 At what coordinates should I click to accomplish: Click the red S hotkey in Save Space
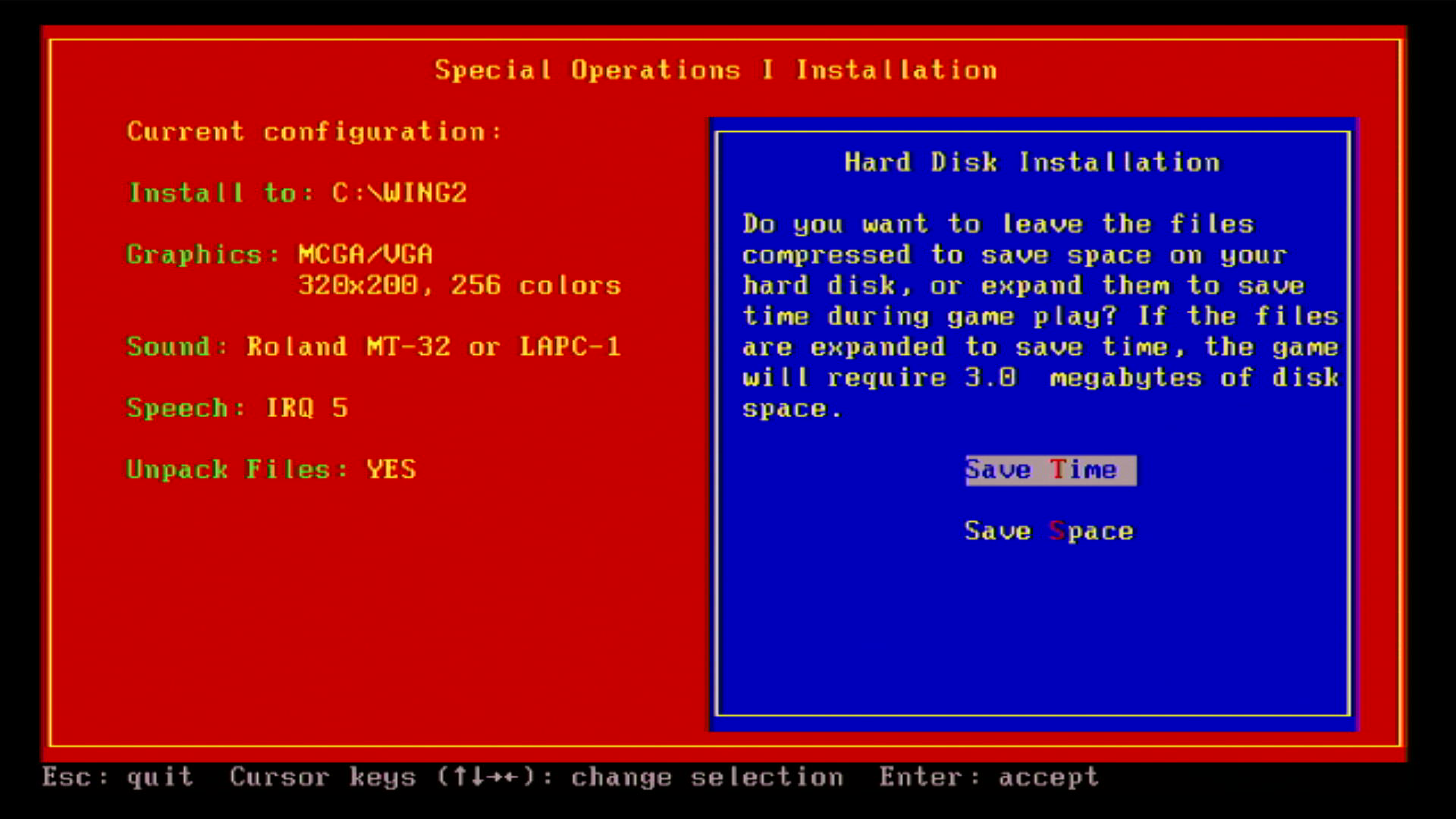click(1057, 532)
